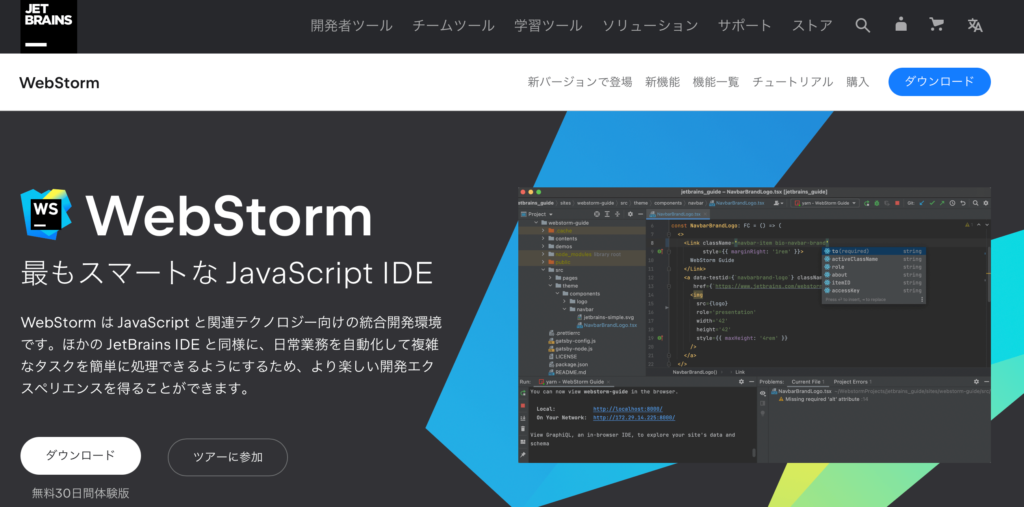This screenshot has height=507, width=1024.
Task: Open the 新バージョンで登場 link
Action: pyautogui.click(x=580, y=82)
